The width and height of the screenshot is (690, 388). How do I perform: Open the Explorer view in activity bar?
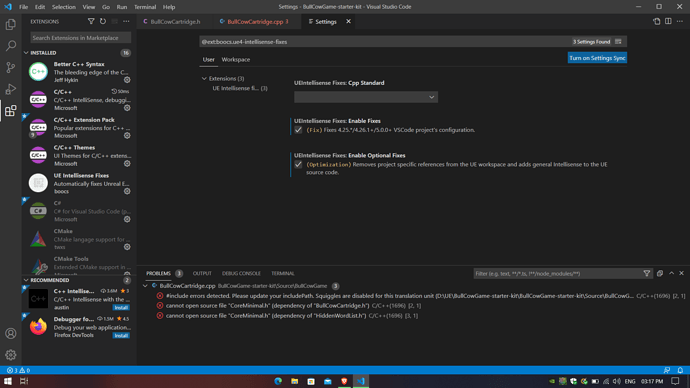(11, 24)
